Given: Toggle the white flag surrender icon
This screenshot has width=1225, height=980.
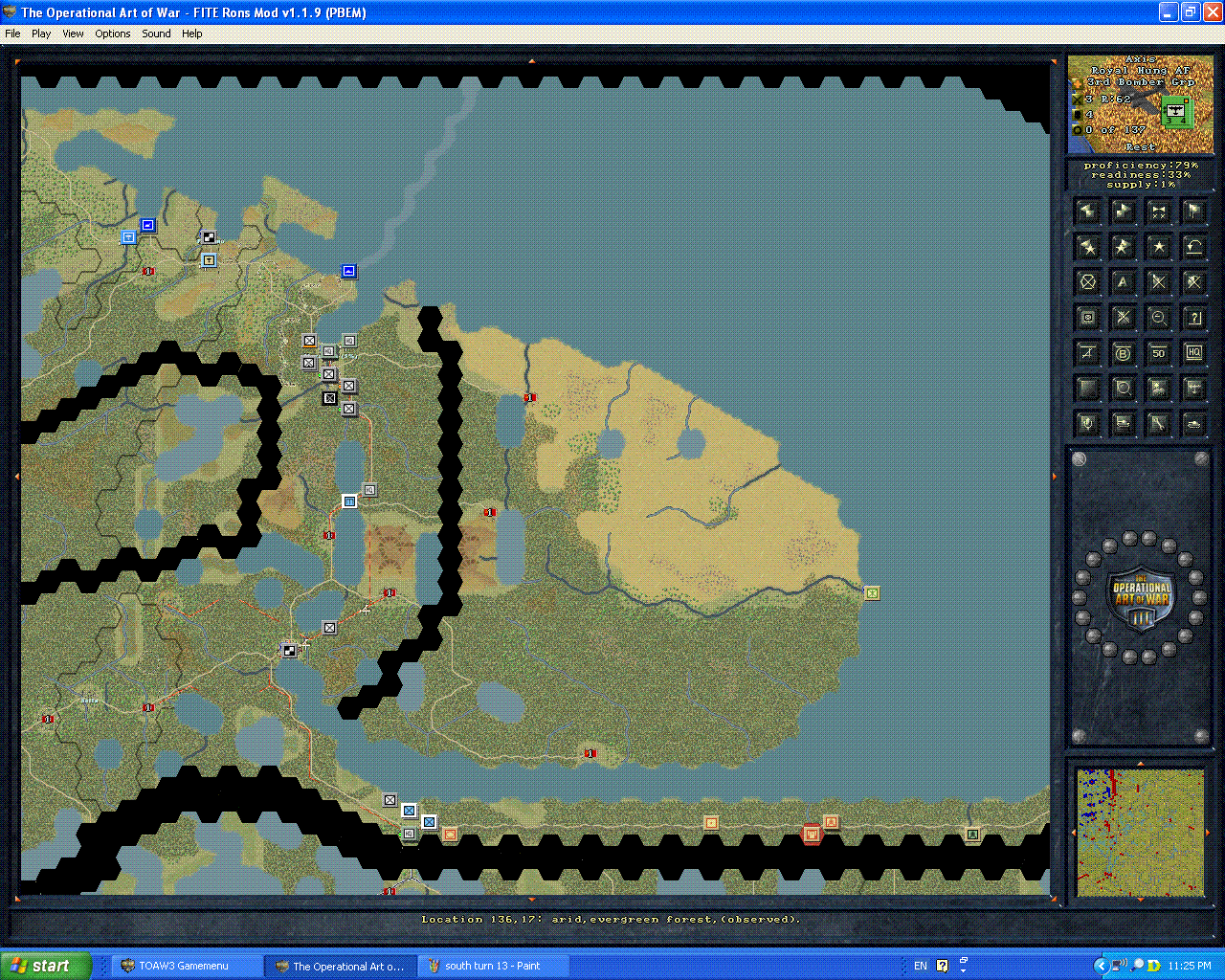Looking at the screenshot, I should pyautogui.click(x=1193, y=212).
